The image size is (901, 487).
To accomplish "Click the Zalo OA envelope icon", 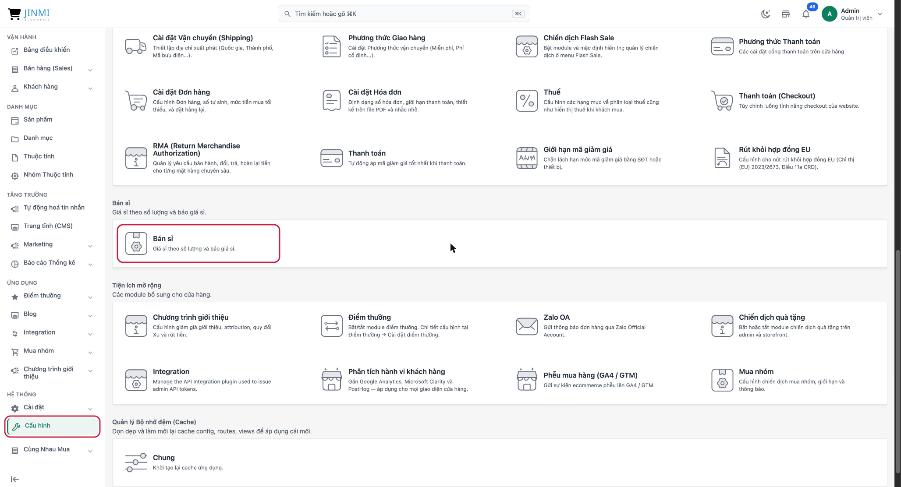I will [x=527, y=326].
